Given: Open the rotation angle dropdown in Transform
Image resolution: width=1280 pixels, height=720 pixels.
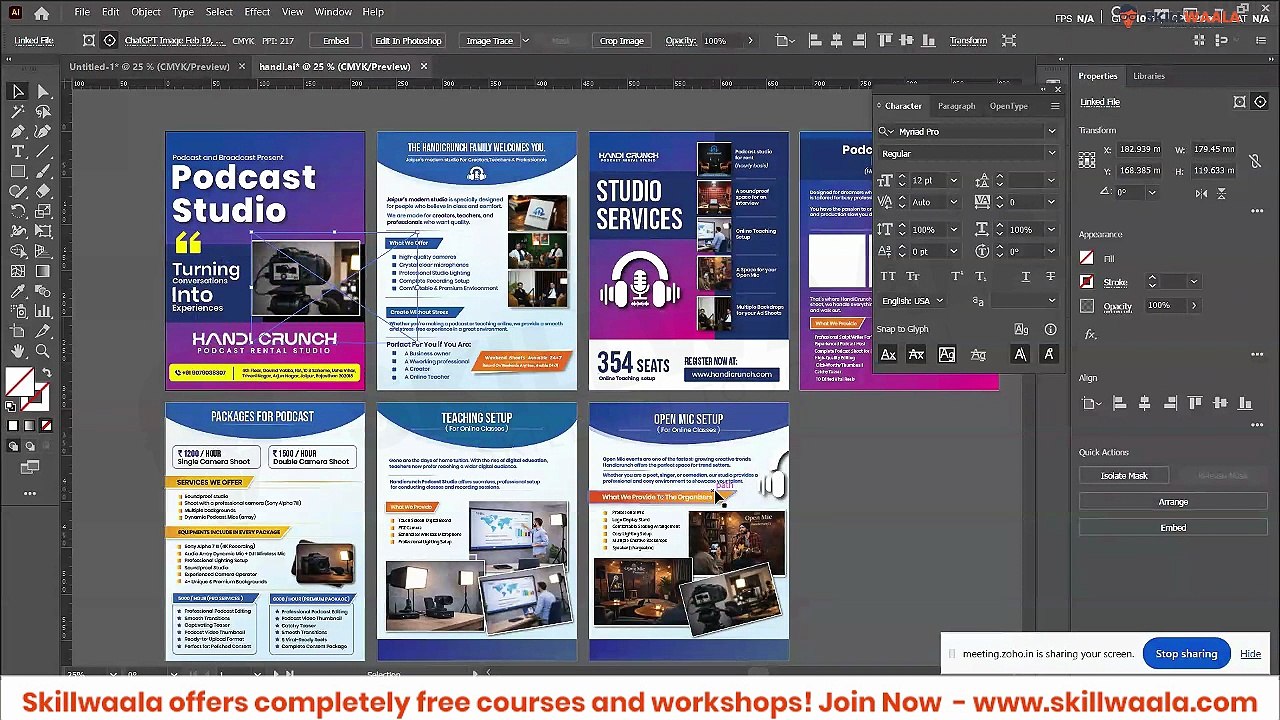Looking at the screenshot, I should 1151,192.
